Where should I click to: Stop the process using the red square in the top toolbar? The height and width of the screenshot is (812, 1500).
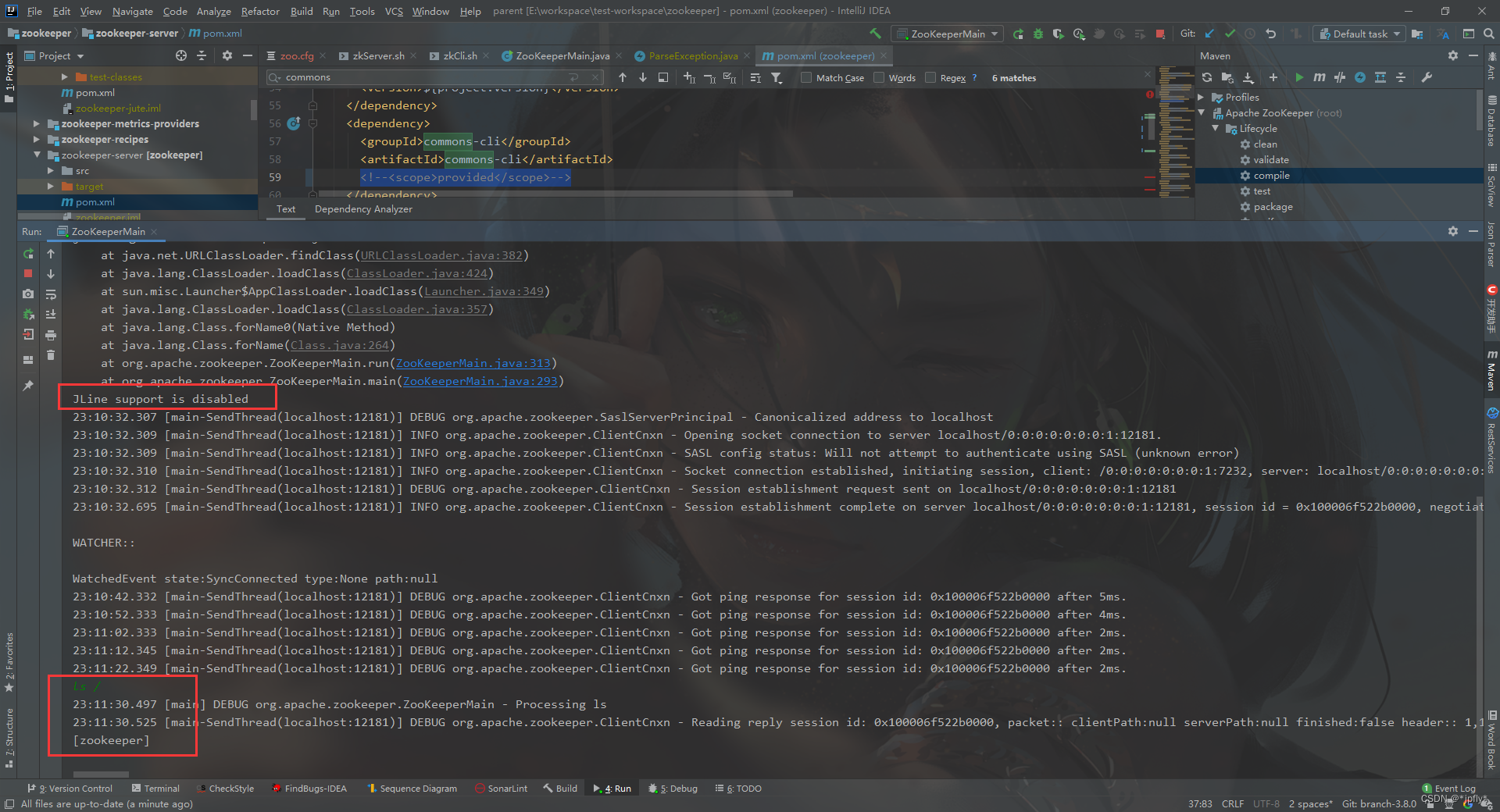pos(1160,34)
